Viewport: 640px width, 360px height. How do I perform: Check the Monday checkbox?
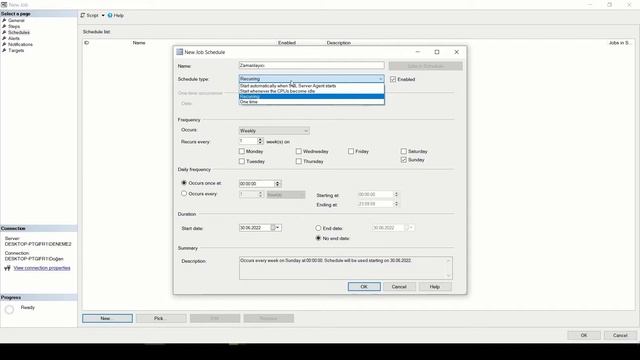(242, 151)
